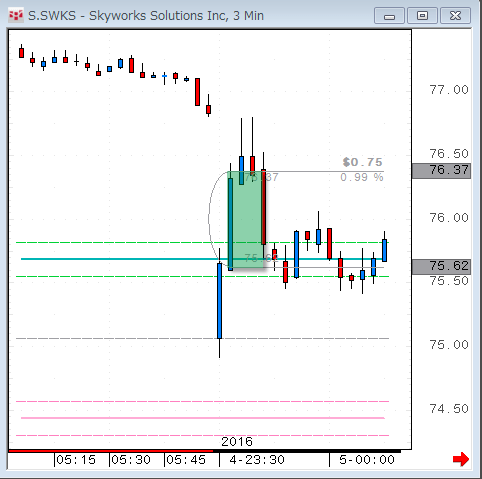Click the 05:45 time axis label
Image resolution: width=482 pixels, height=479 pixels.
click(x=186, y=460)
